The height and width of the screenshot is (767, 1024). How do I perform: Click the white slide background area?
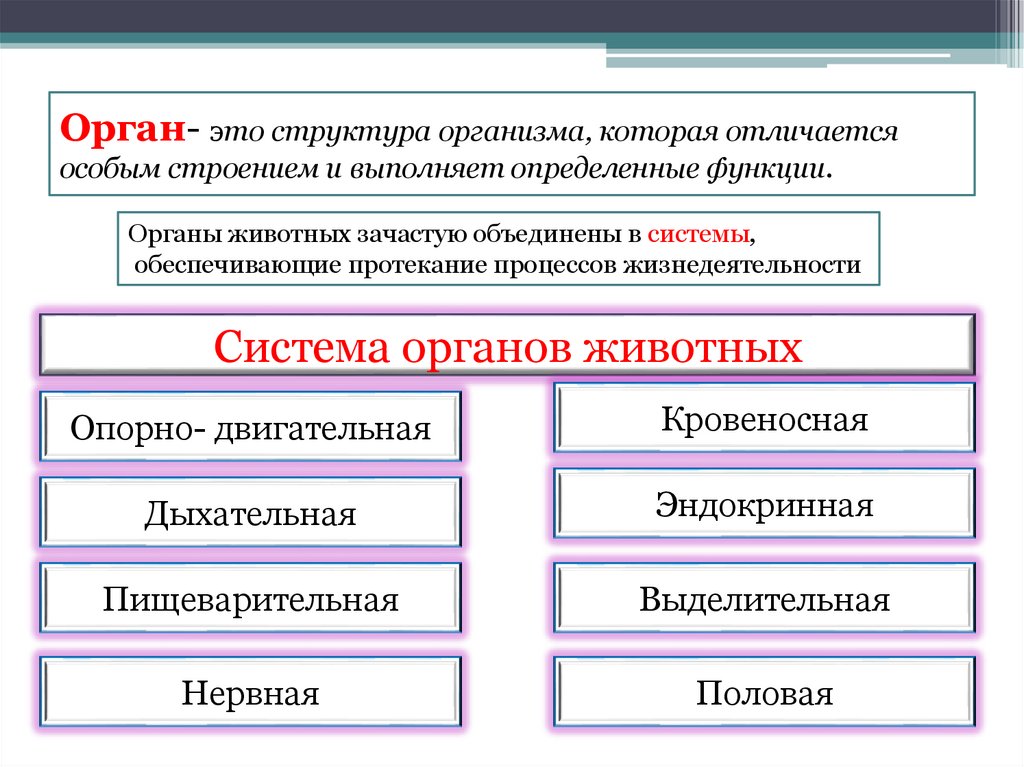pyautogui.click(x=512, y=745)
